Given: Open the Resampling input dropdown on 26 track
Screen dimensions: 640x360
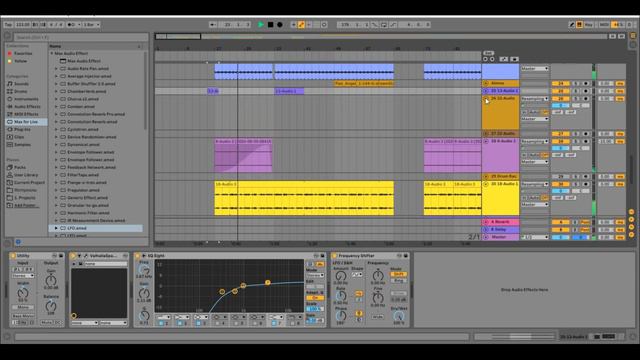Looking at the screenshot, I should [x=534, y=99].
